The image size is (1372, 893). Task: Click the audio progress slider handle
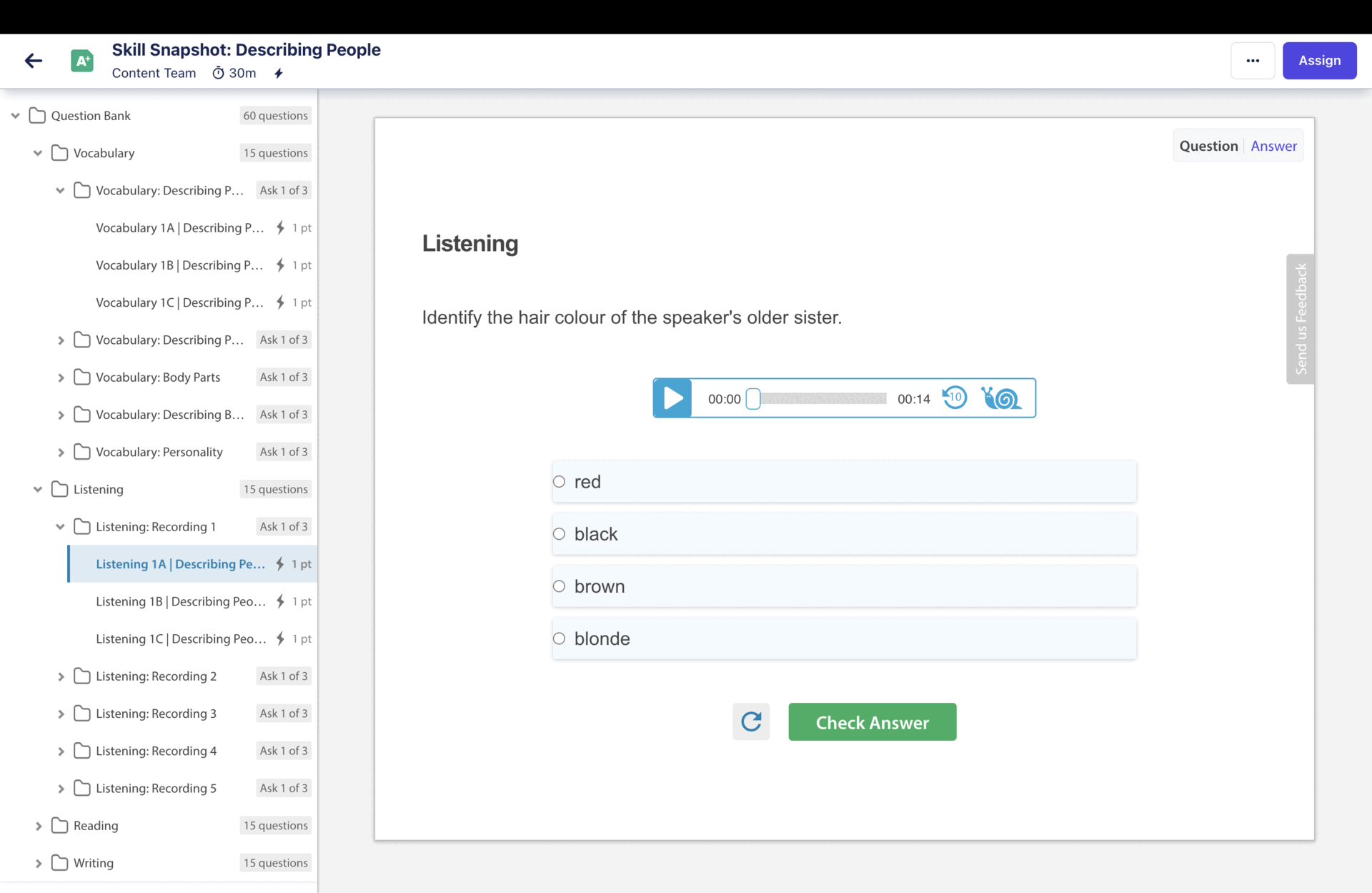[x=753, y=398]
